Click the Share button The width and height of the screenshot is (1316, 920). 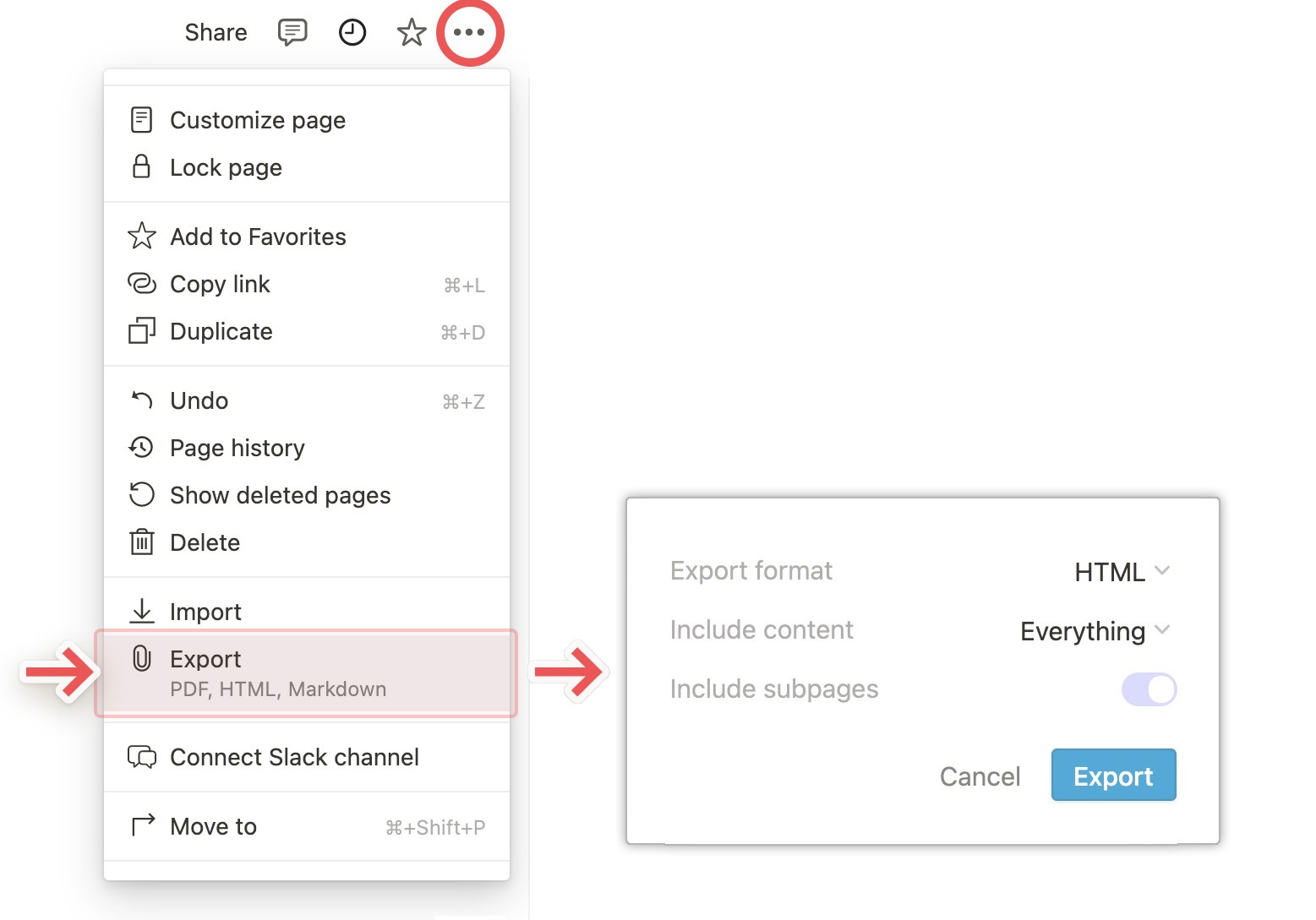click(216, 32)
